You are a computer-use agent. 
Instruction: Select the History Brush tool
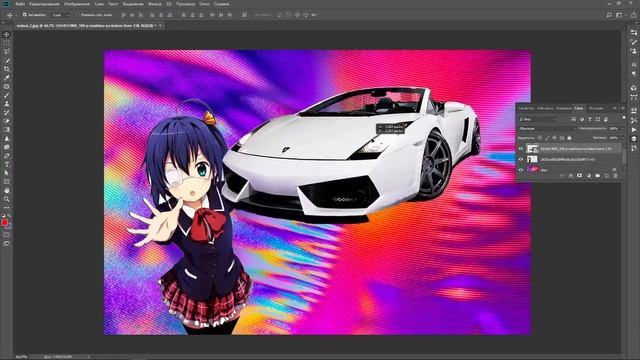[7, 112]
